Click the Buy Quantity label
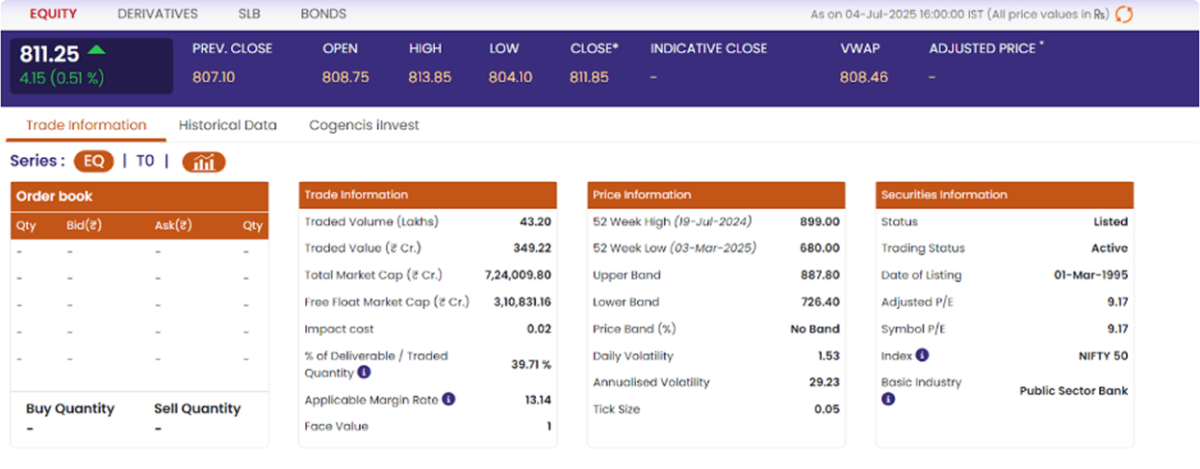 [x=70, y=408]
